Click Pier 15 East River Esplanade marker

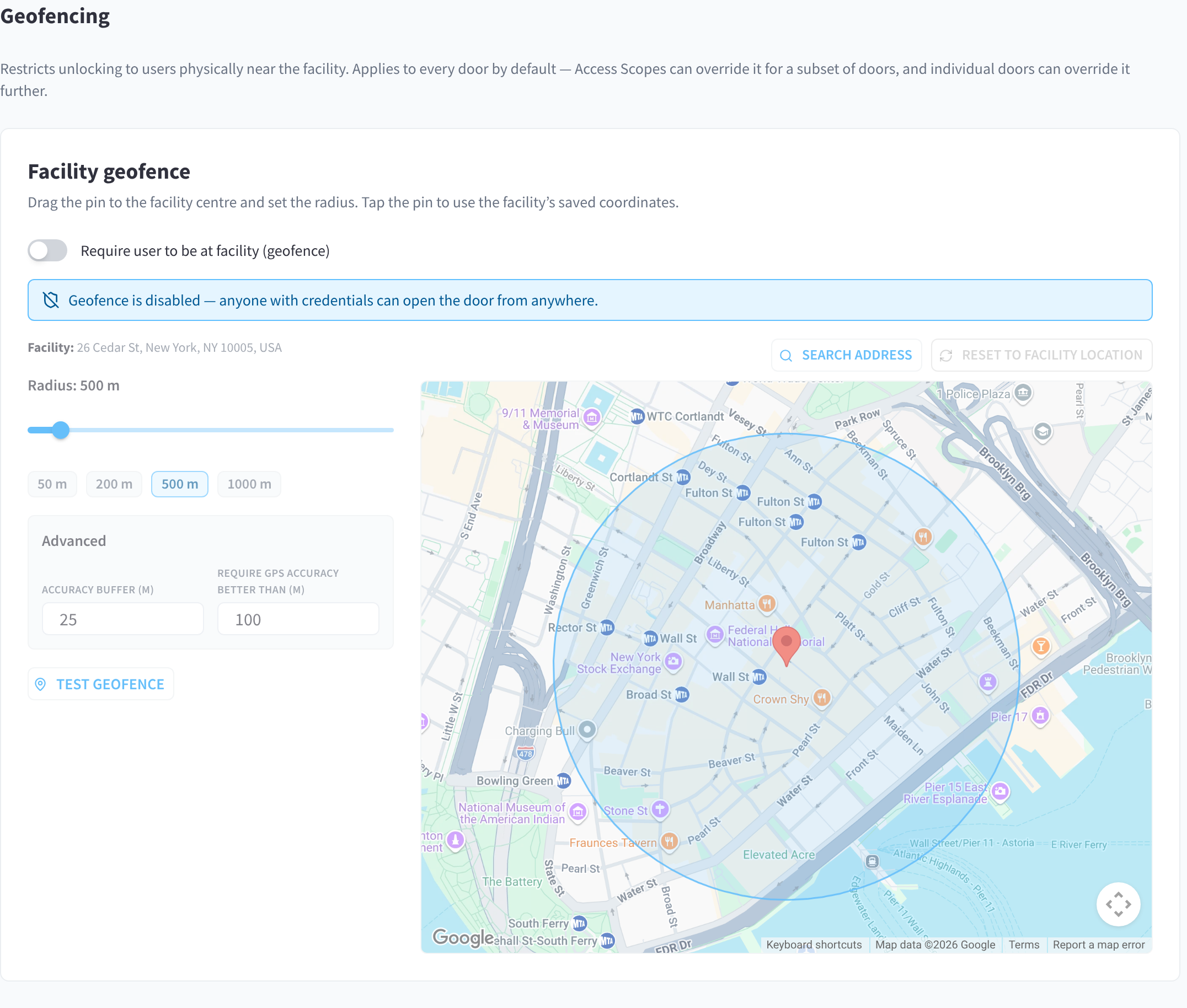pos(1000,791)
